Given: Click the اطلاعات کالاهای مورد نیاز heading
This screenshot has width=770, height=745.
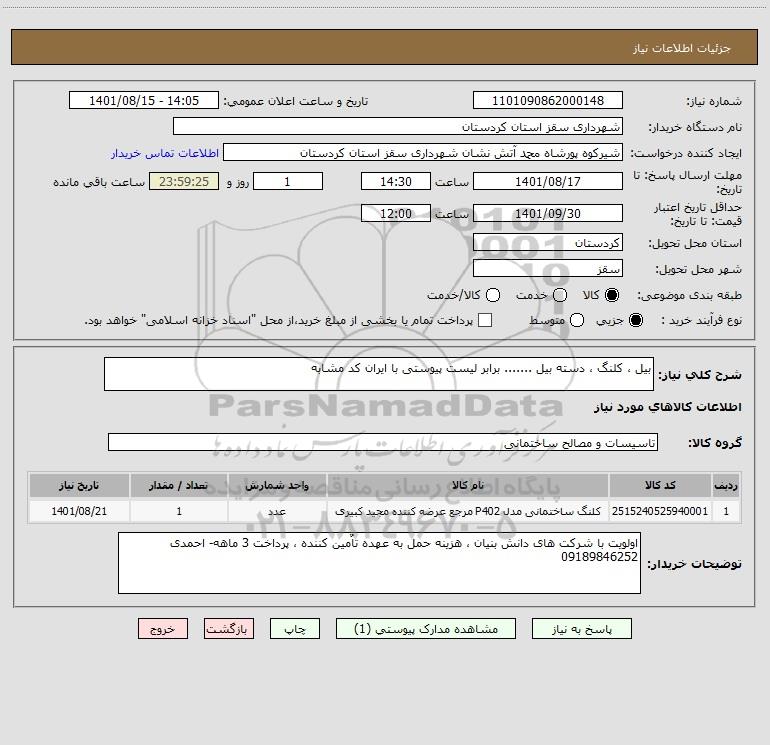Looking at the screenshot, I should (668, 407).
